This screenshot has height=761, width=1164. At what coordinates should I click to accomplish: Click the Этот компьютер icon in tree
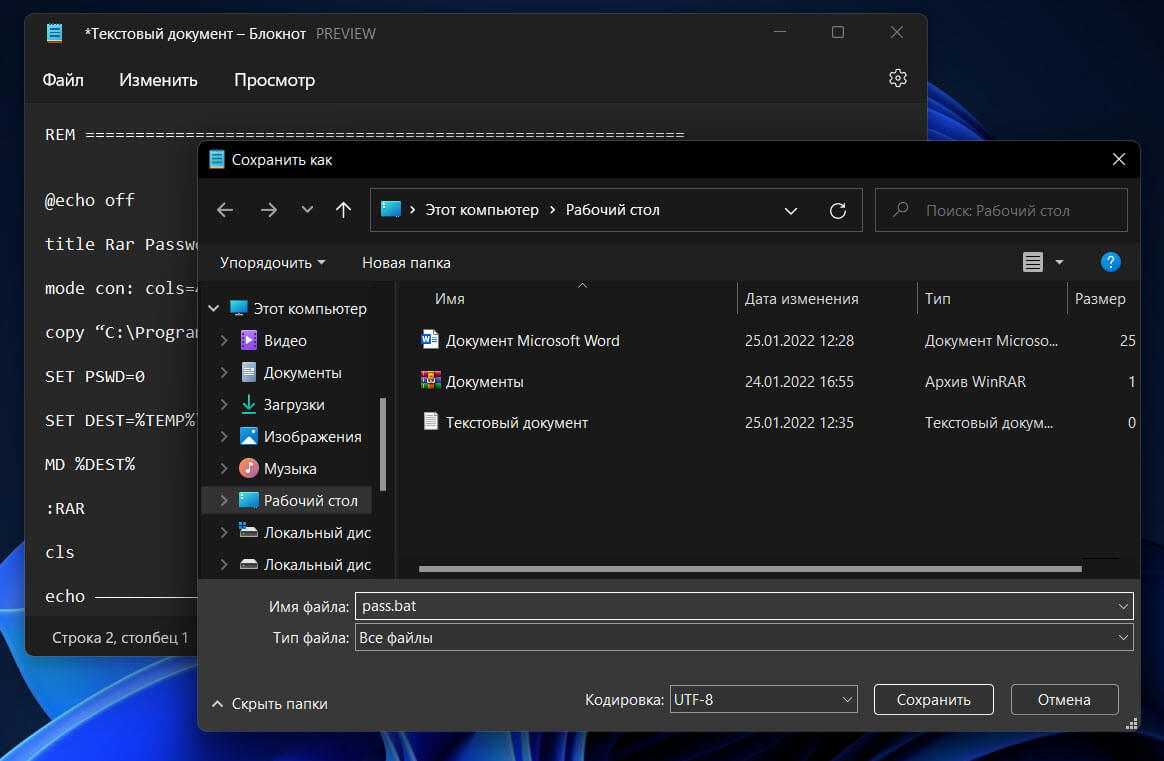pos(238,308)
